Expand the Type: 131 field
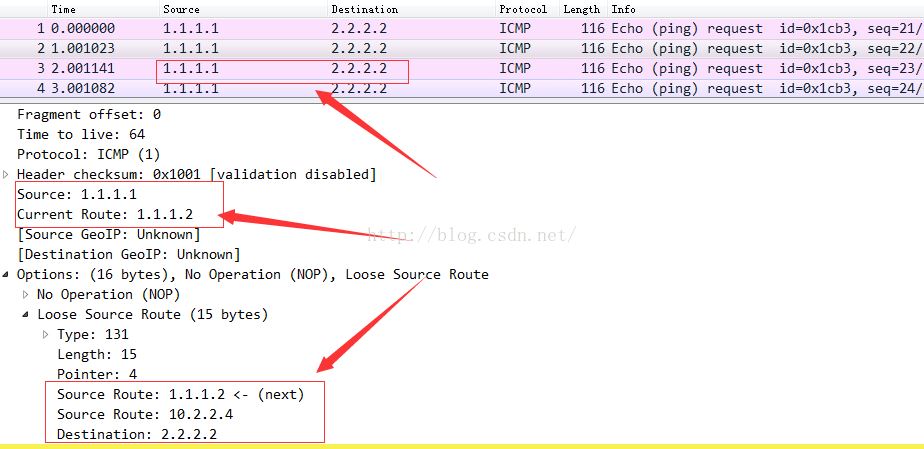 [x=46, y=334]
